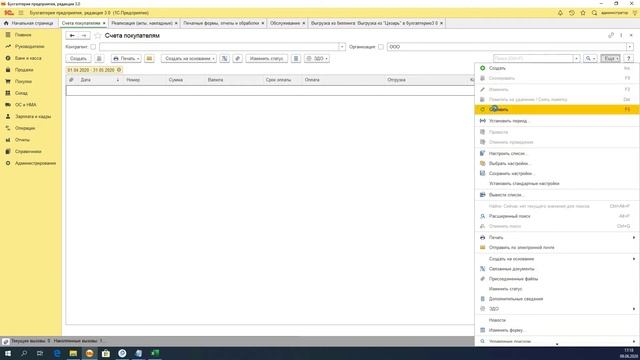
Task: Click the additional info icon before ЭДО
Action: coord(296,59)
